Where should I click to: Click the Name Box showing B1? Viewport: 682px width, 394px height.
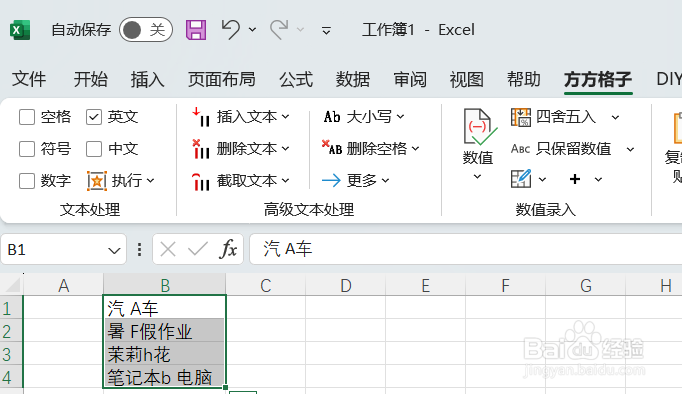click(x=64, y=250)
